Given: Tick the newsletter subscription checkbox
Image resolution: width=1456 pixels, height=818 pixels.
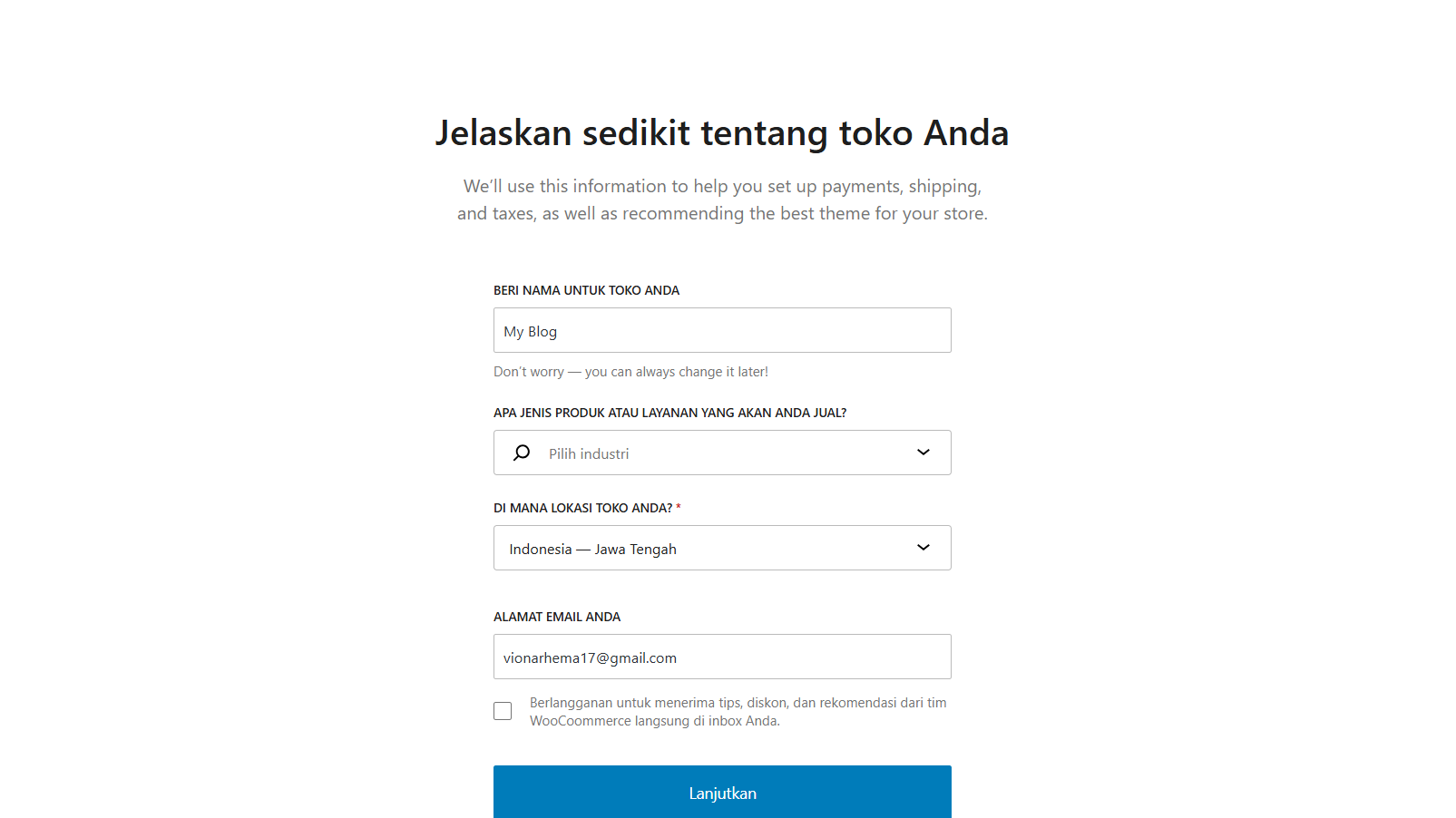Looking at the screenshot, I should (x=503, y=711).
